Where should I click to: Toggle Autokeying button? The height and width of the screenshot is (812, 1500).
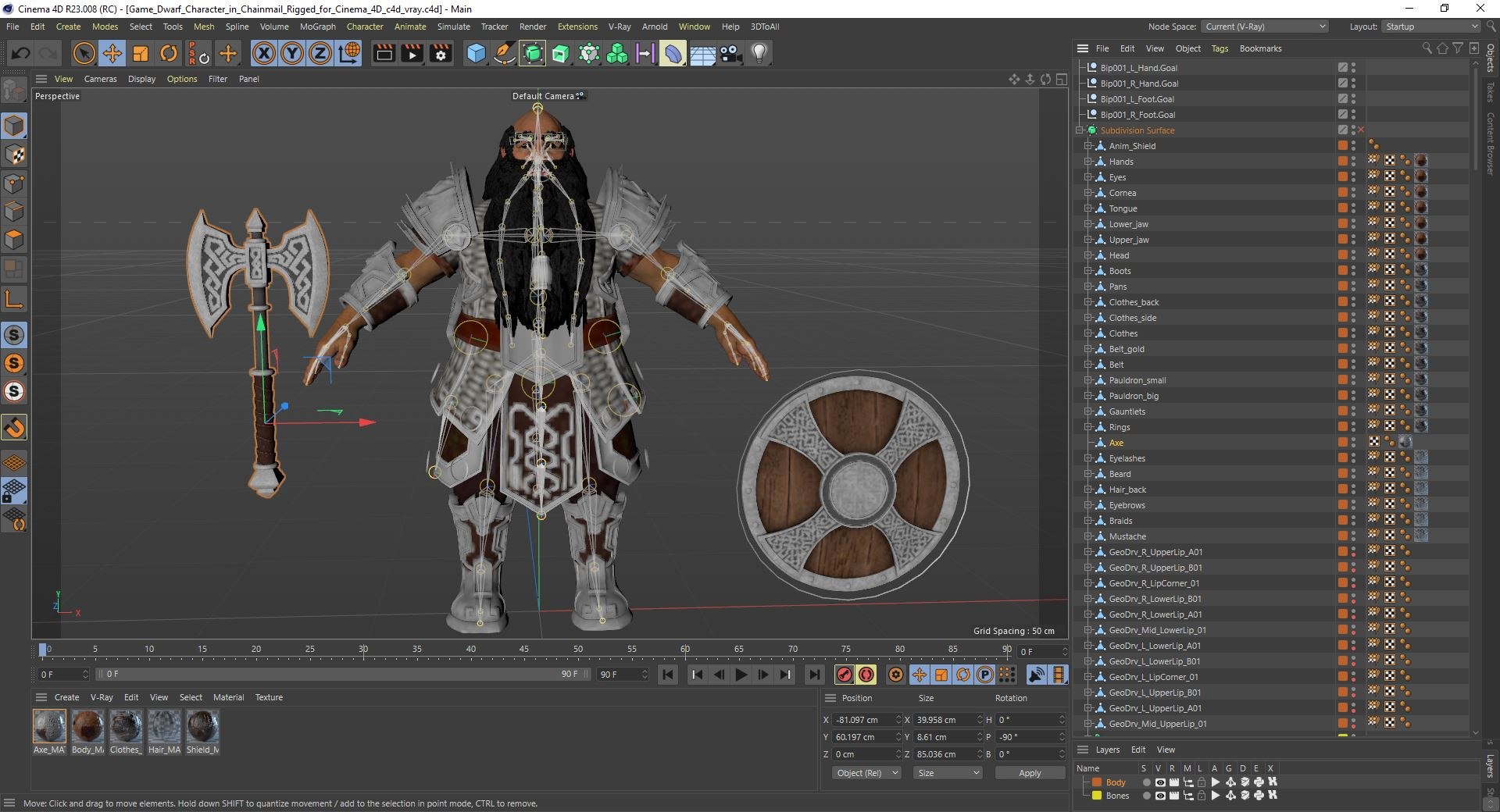click(x=866, y=675)
